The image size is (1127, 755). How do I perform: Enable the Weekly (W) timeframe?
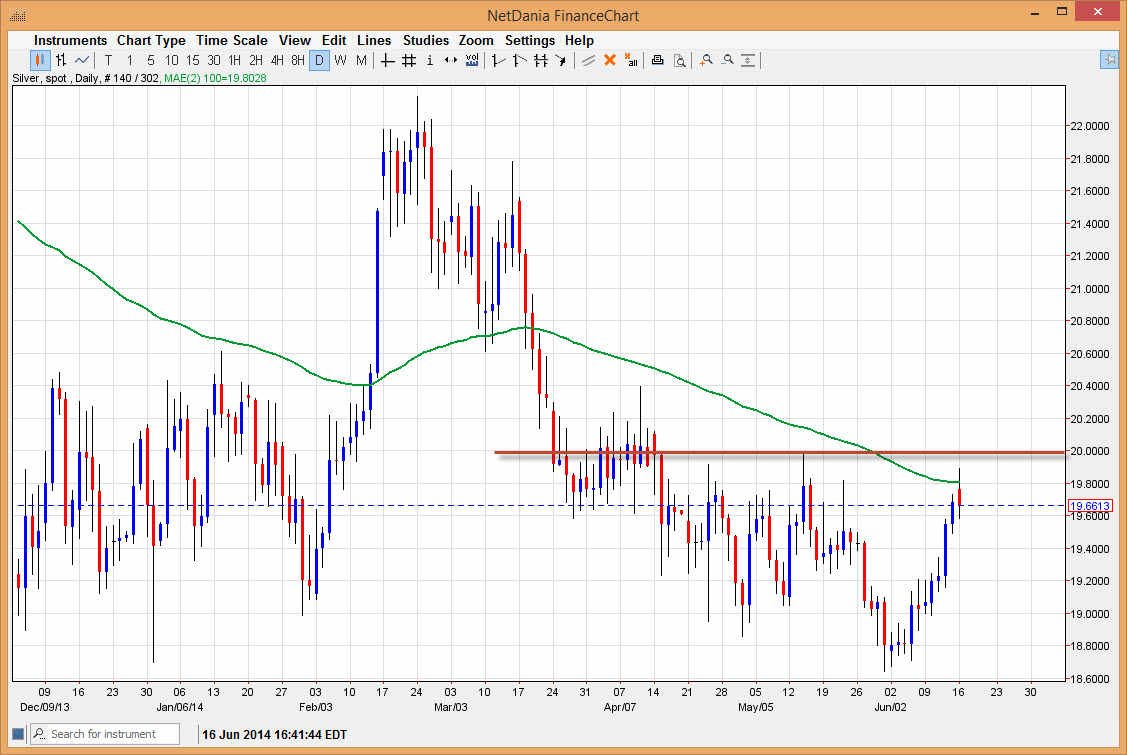coord(340,60)
